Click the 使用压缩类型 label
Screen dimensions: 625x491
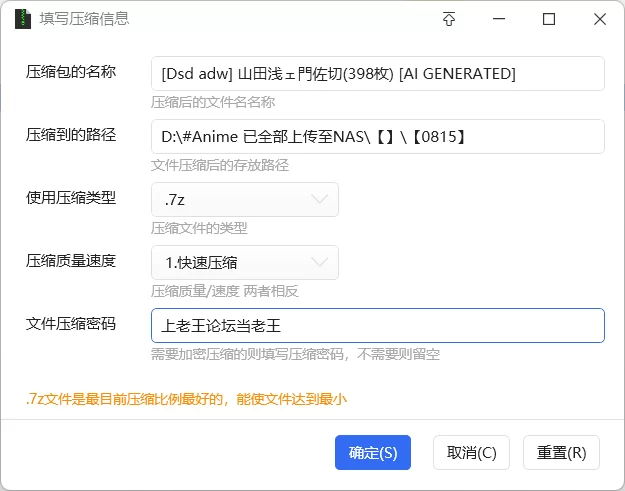click(71, 198)
